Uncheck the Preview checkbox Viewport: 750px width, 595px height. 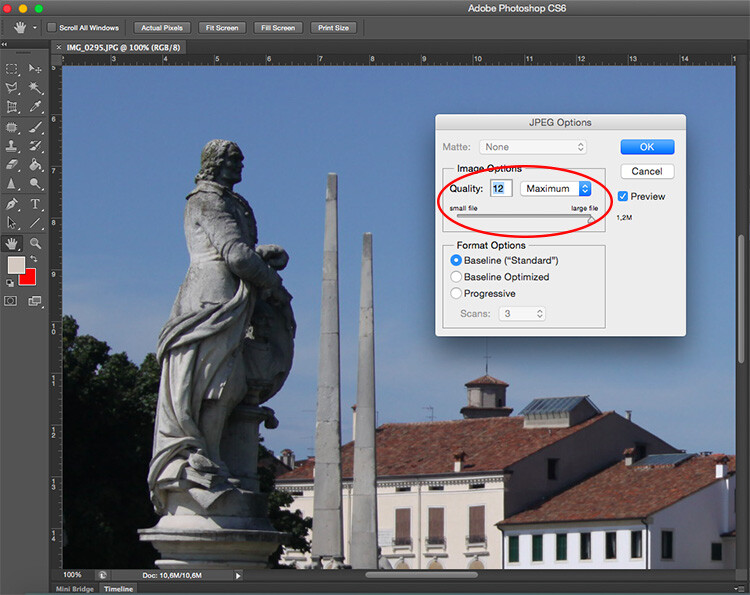pos(623,196)
